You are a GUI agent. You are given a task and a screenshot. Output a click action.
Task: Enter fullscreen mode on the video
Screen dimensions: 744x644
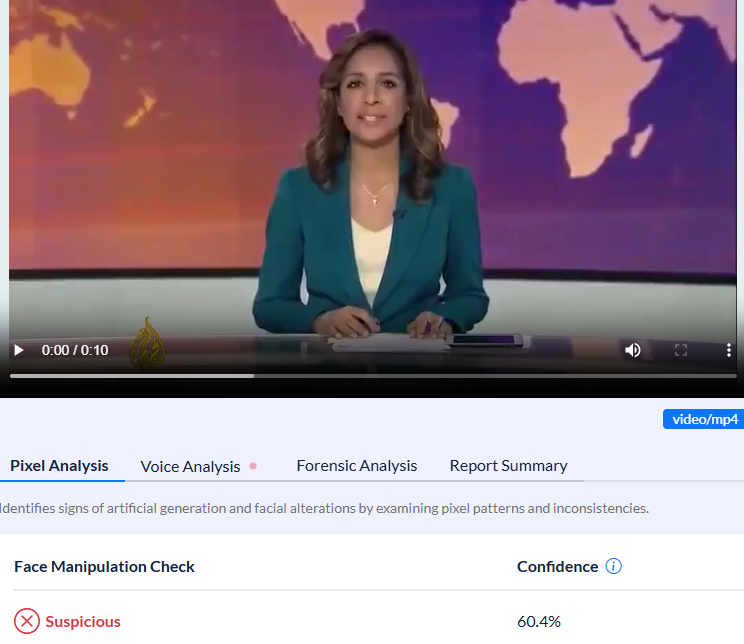coord(681,350)
